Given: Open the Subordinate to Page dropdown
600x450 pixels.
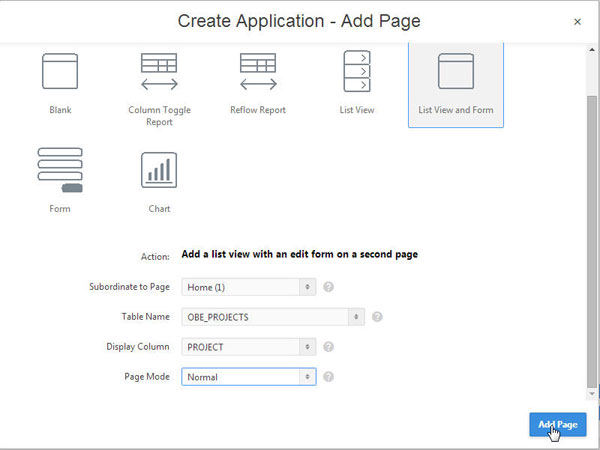Looking at the screenshot, I should 249,287.
